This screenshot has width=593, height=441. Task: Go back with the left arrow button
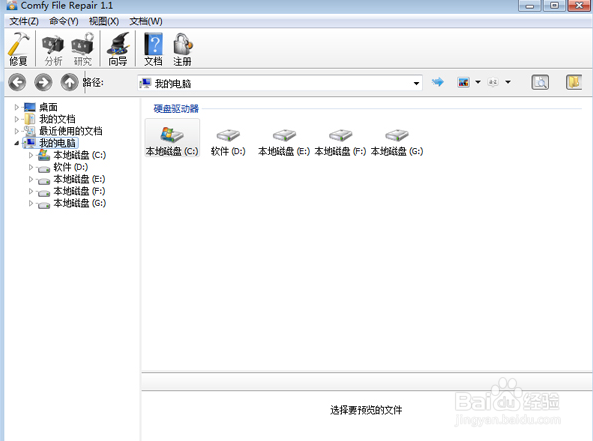17,82
